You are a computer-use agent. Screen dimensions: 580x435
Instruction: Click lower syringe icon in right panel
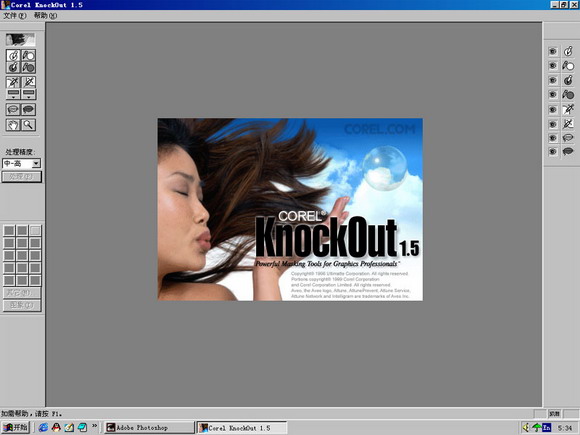point(568,124)
